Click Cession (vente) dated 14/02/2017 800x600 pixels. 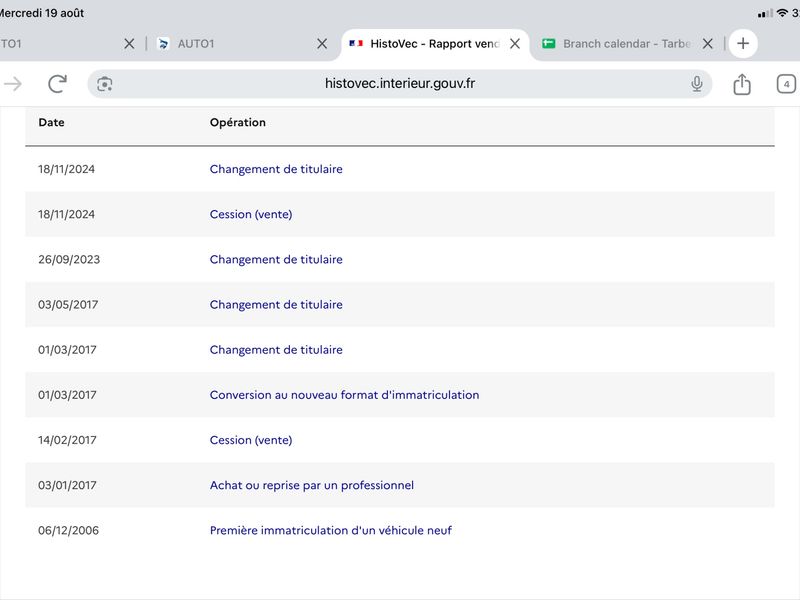(x=251, y=440)
